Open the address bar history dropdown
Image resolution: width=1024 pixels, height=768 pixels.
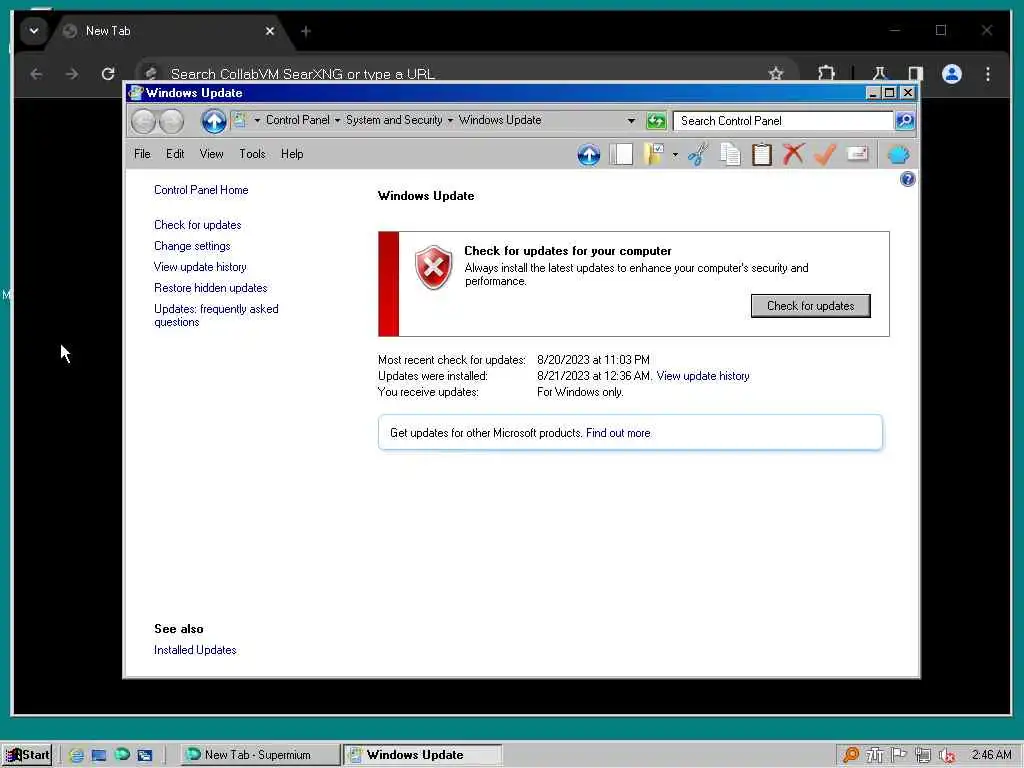tap(631, 121)
